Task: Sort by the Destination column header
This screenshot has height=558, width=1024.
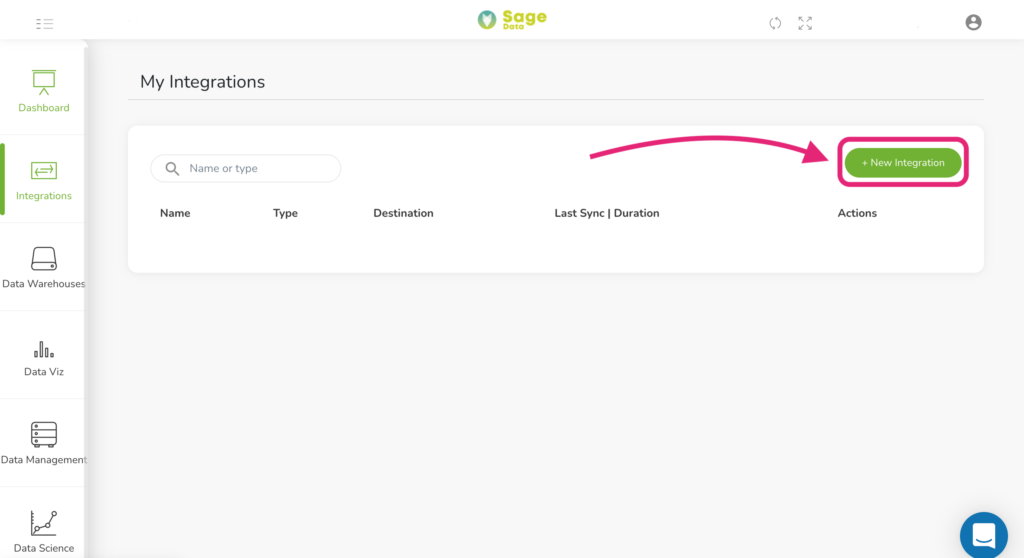Action: pyautogui.click(x=403, y=213)
